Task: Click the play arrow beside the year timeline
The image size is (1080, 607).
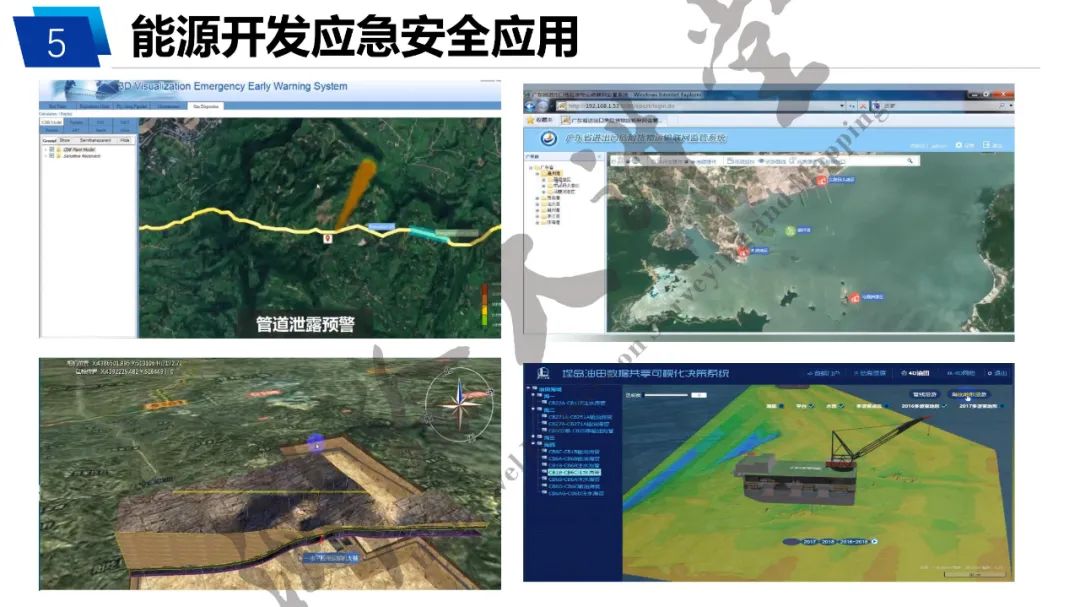Action: click(x=875, y=541)
